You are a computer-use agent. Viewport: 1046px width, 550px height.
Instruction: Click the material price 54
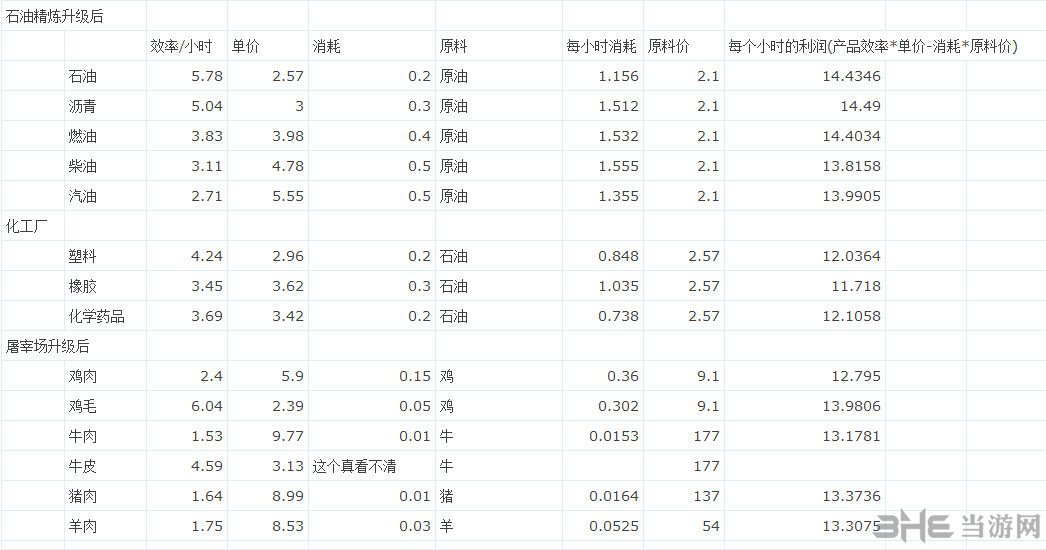[711, 527]
